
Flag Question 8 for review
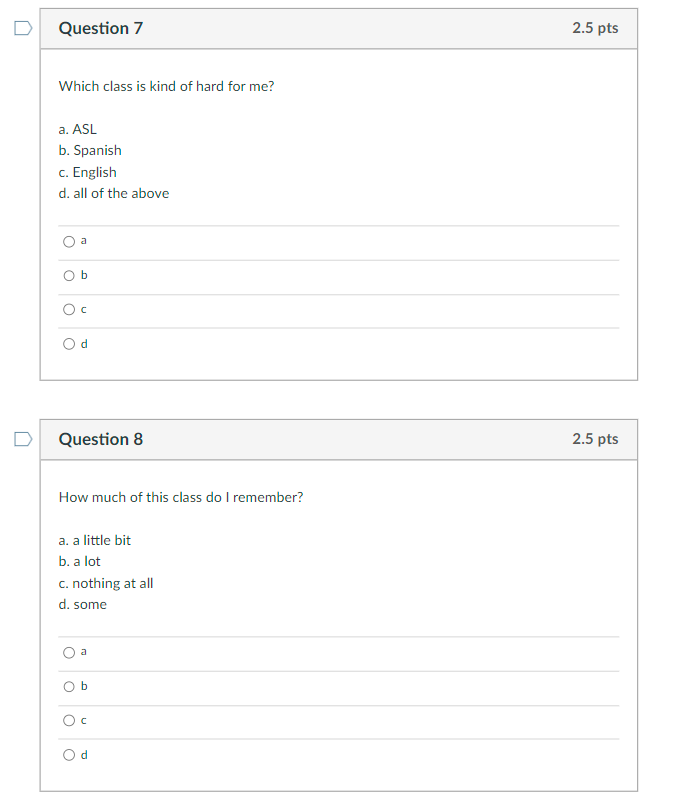22,439
